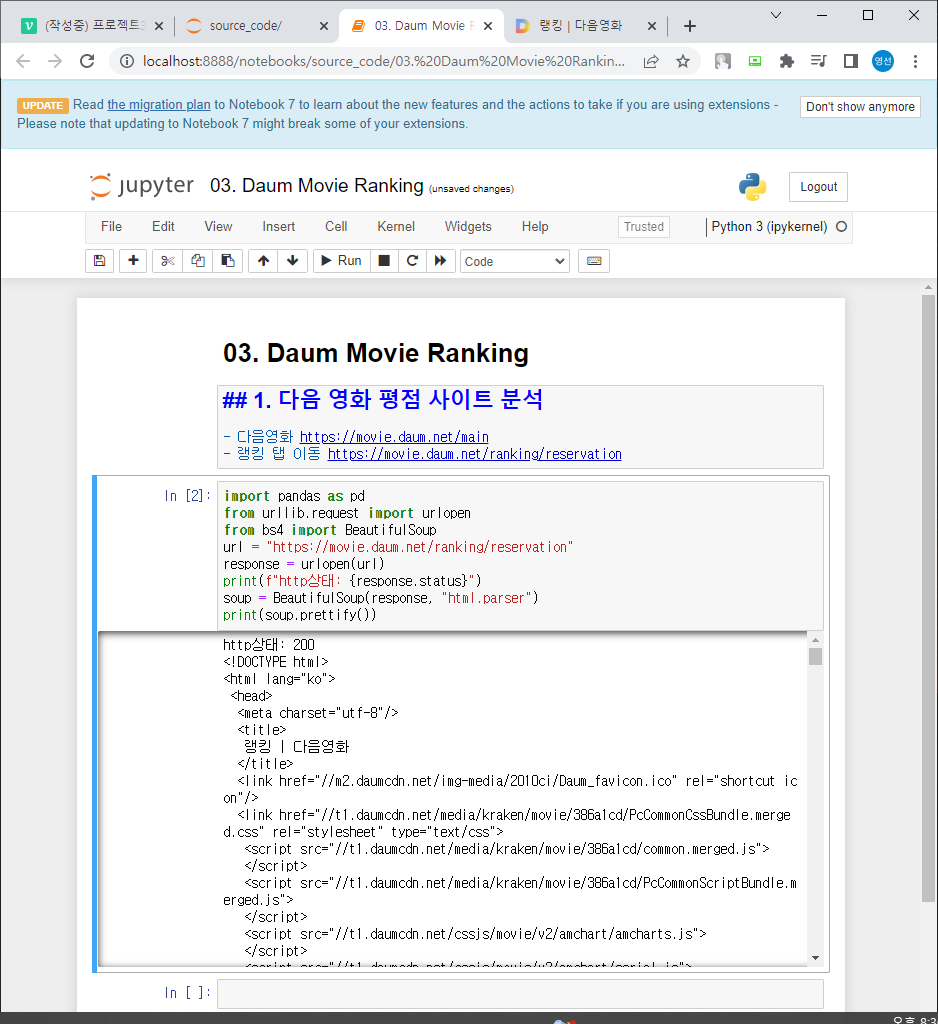Open the Insert menu

click(279, 227)
